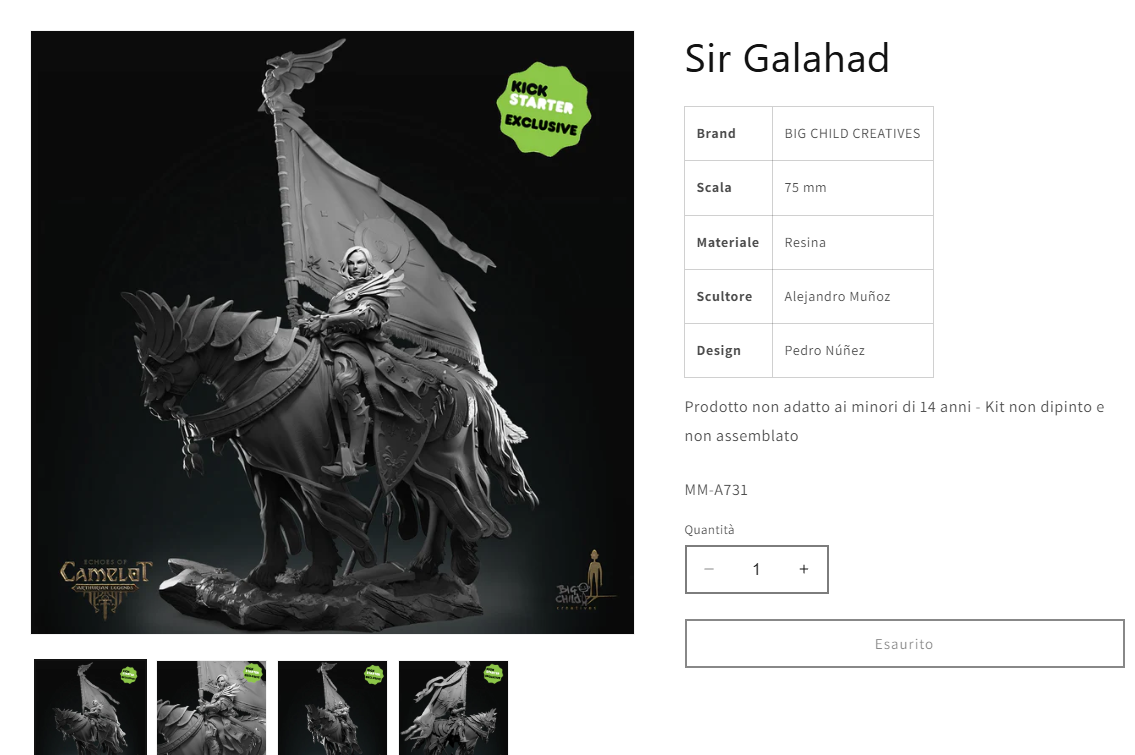Select the first gallery thumbnail
Viewport: 1135px width, 755px height.
tap(90, 707)
